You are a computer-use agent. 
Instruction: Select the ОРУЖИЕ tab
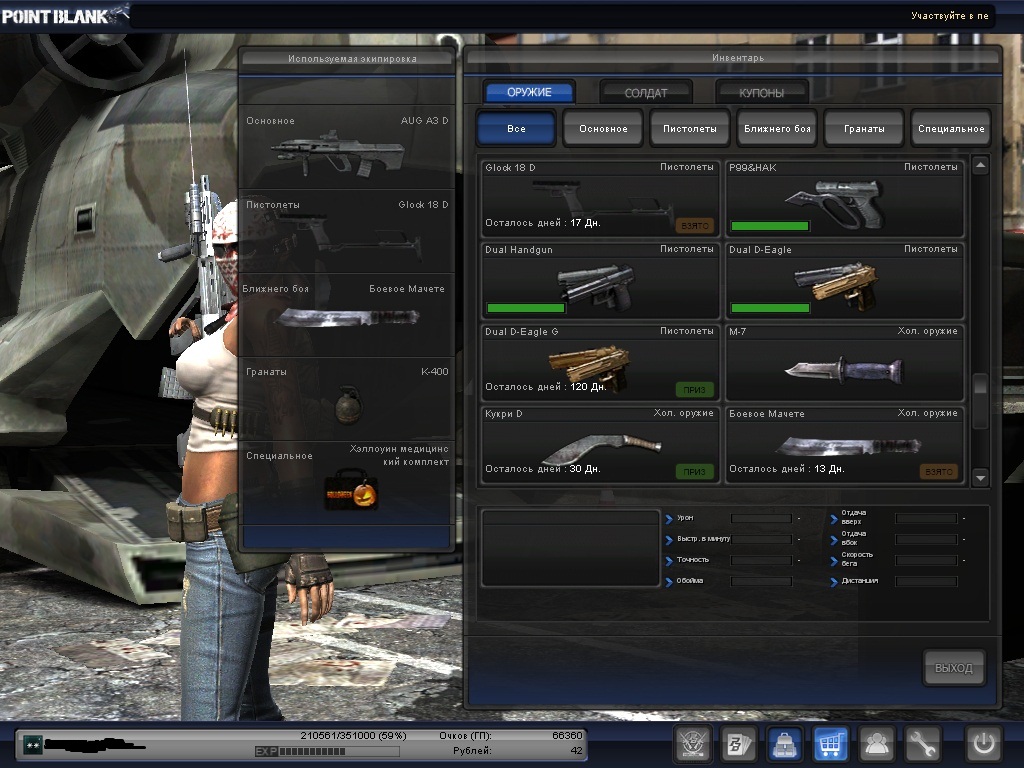click(529, 92)
